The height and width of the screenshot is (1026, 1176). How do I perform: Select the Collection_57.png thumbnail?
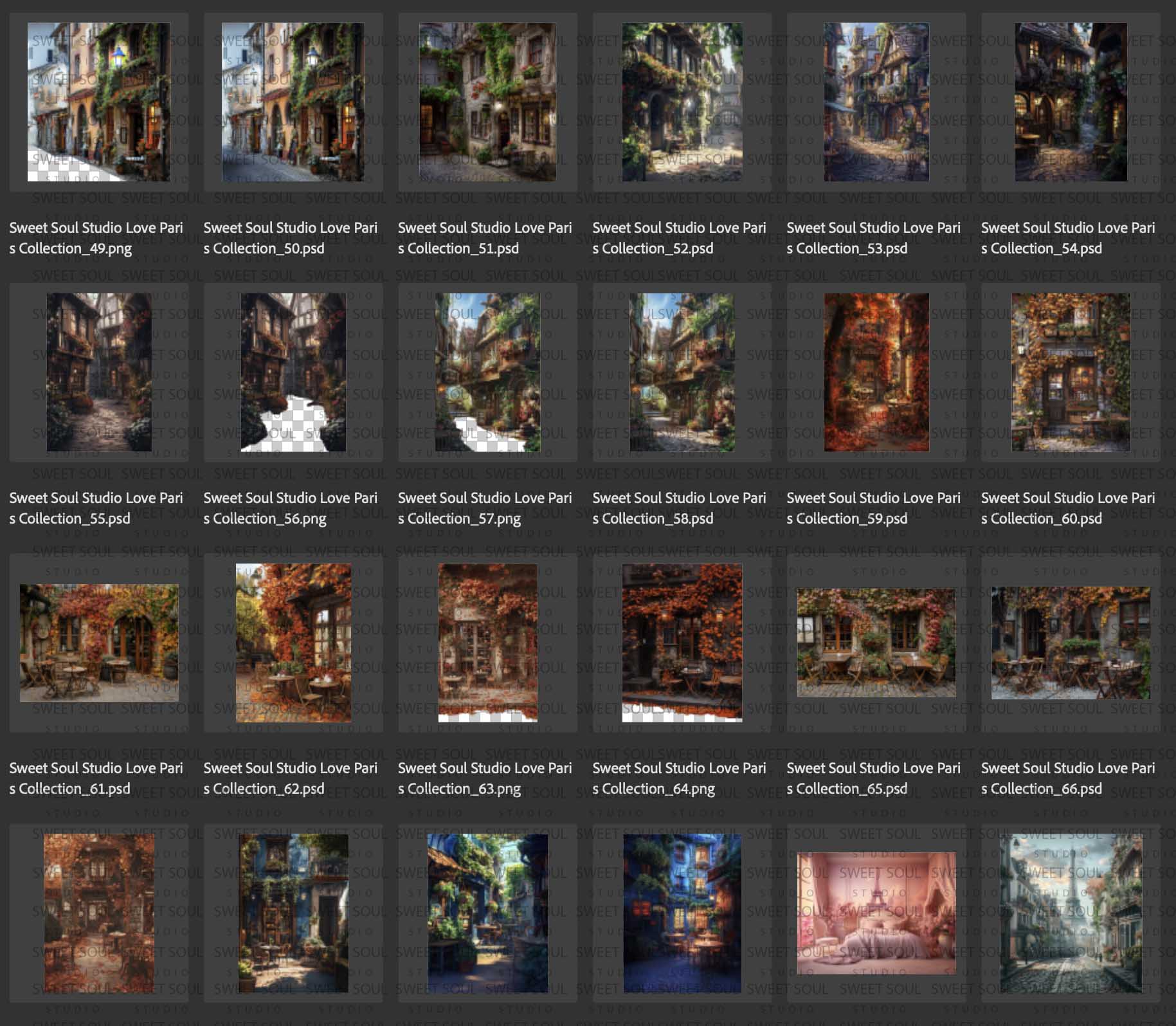[x=487, y=372]
